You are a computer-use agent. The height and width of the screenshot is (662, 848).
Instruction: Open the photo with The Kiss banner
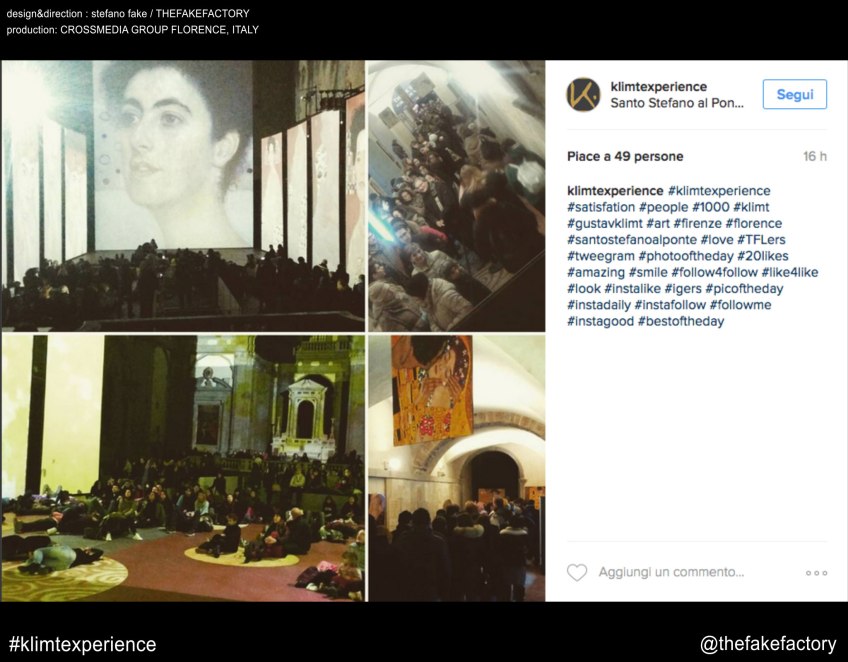(x=456, y=468)
